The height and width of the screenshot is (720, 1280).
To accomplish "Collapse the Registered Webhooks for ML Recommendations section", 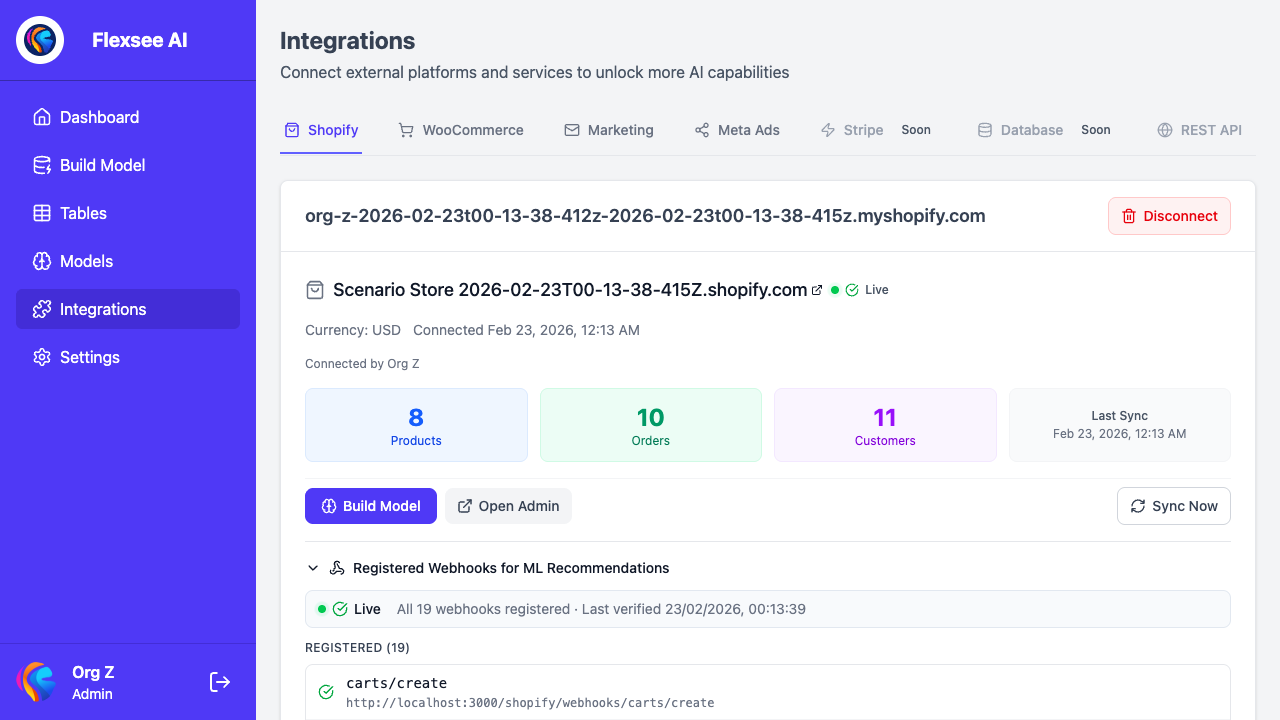I will coord(313,567).
